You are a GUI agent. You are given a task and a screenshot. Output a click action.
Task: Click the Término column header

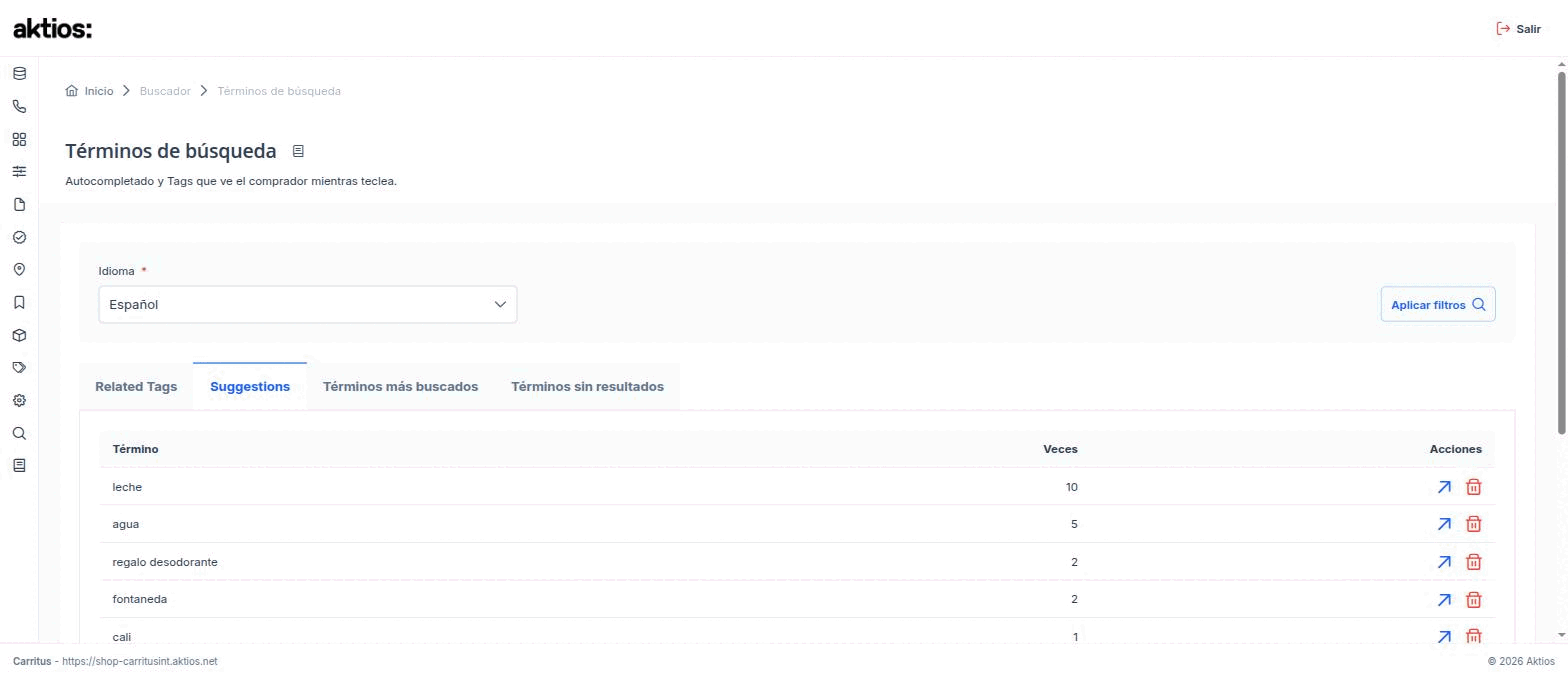pyautogui.click(x=135, y=449)
